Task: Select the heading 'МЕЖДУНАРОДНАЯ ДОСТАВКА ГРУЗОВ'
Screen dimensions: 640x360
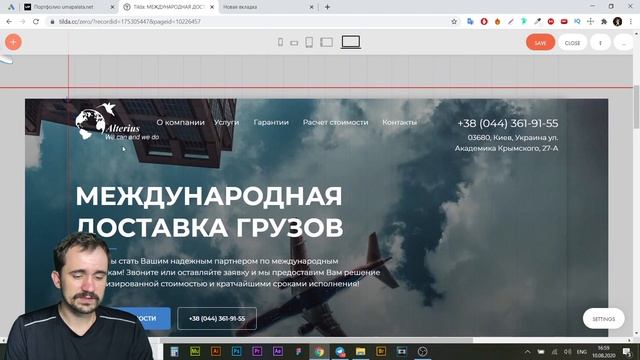Action: (x=209, y=211)
